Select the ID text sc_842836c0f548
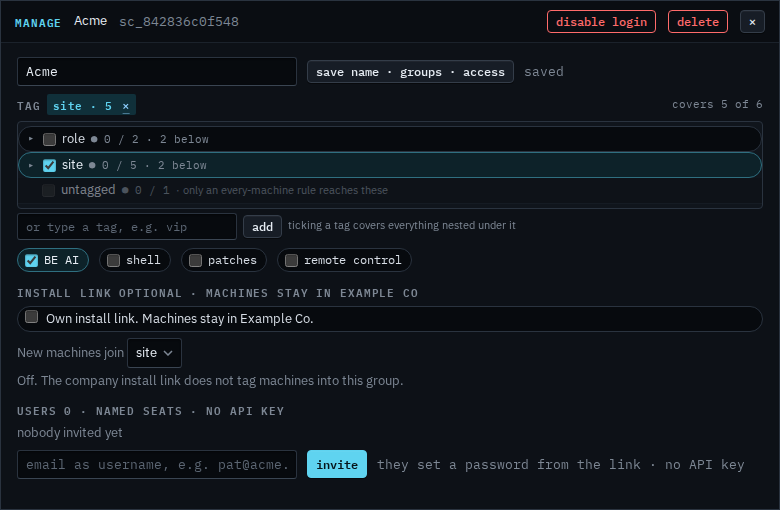 tap(179, 22)
